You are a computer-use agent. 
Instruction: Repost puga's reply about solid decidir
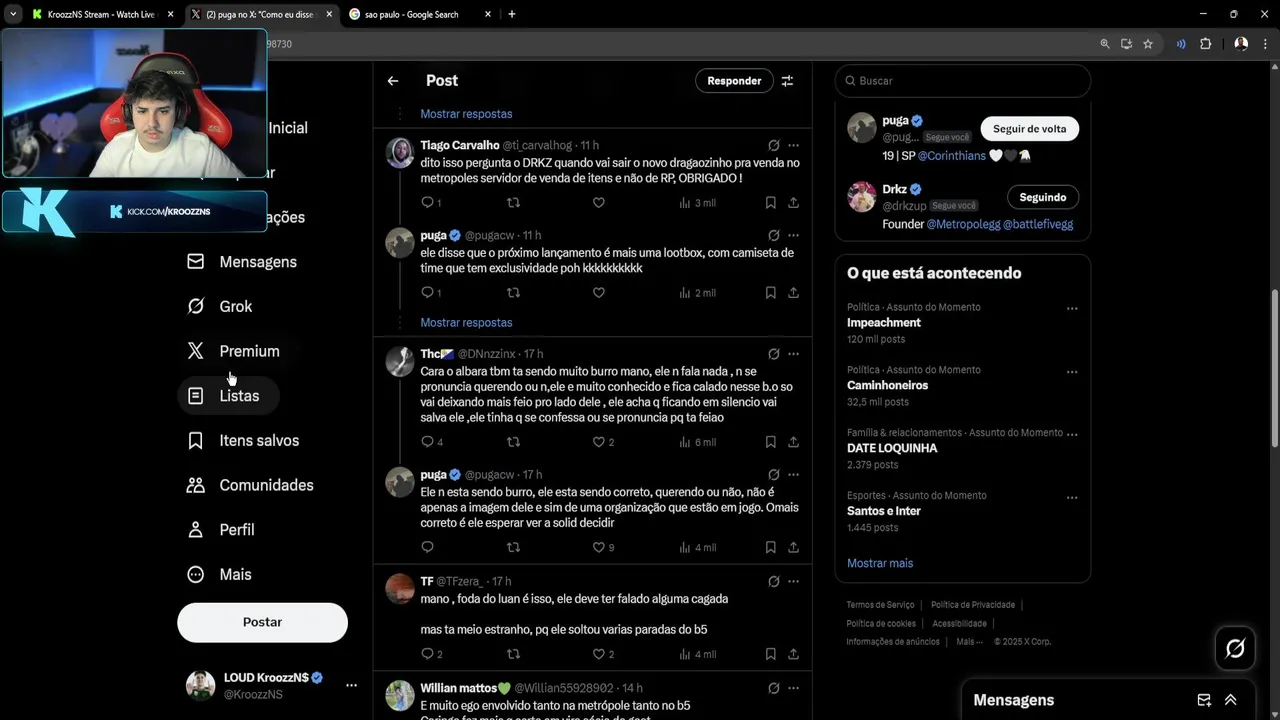[x=513, y=547]
